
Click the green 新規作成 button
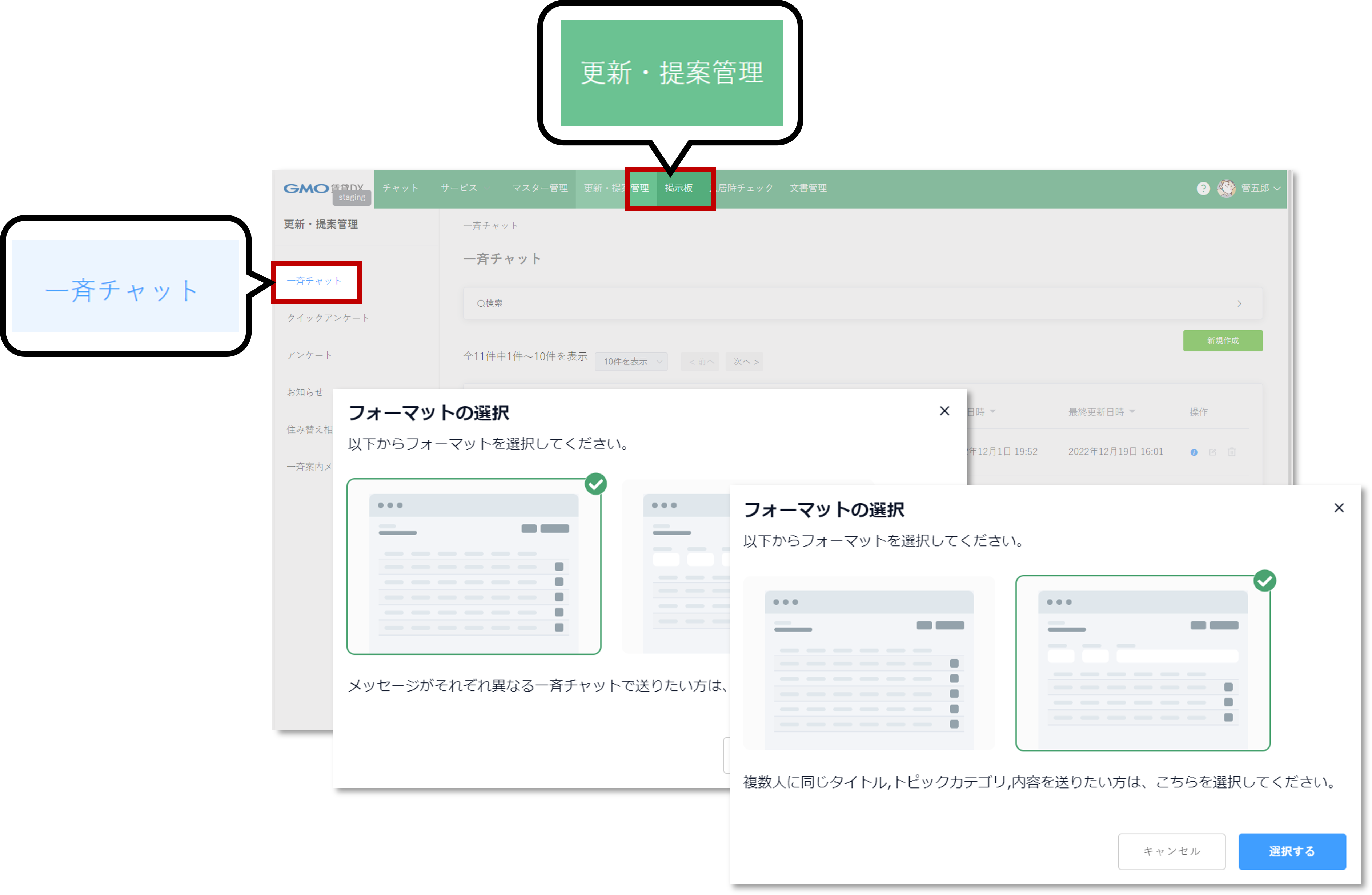point(1223,340)
